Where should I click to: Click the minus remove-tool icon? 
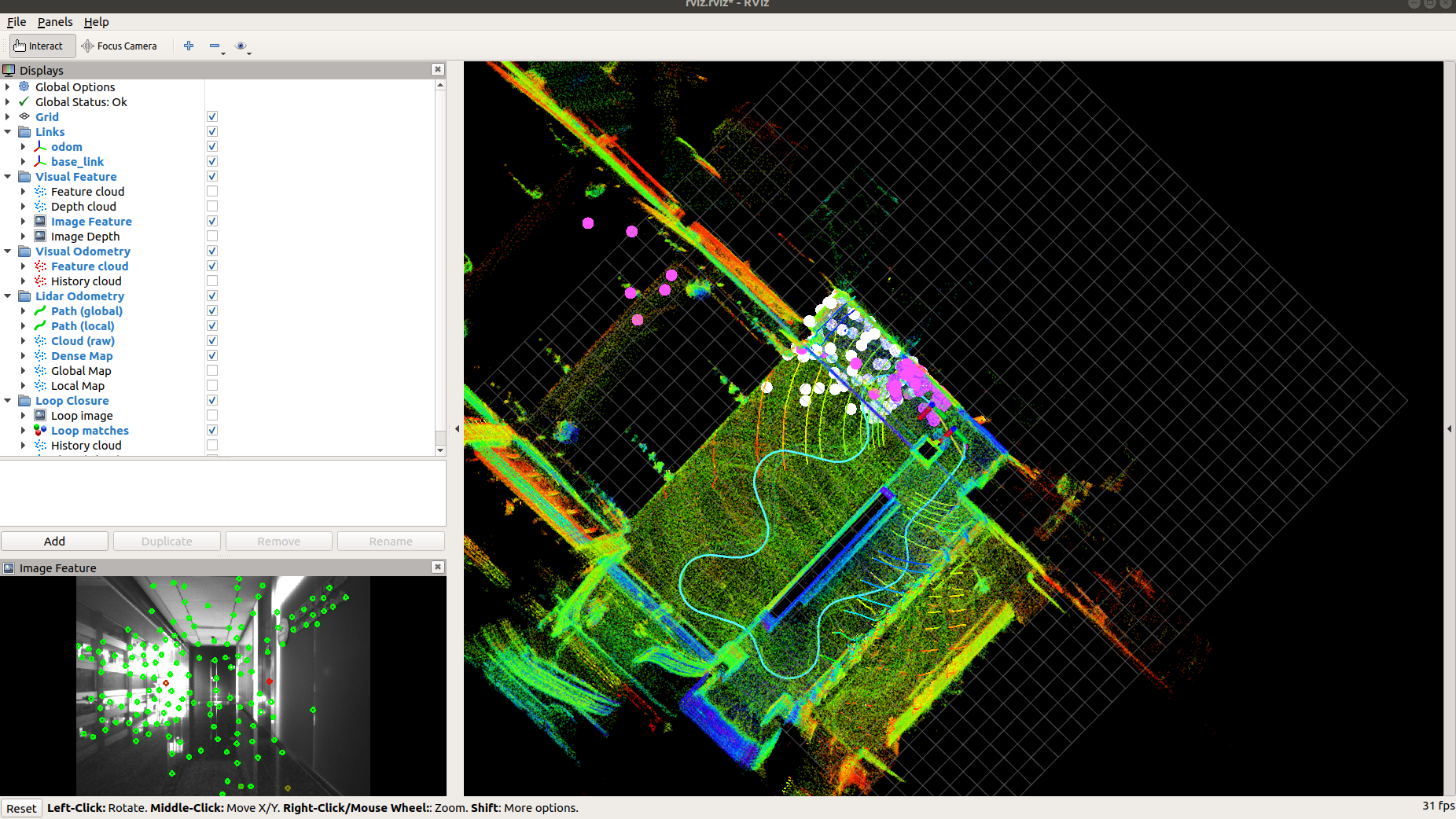[x=214, y=46]
